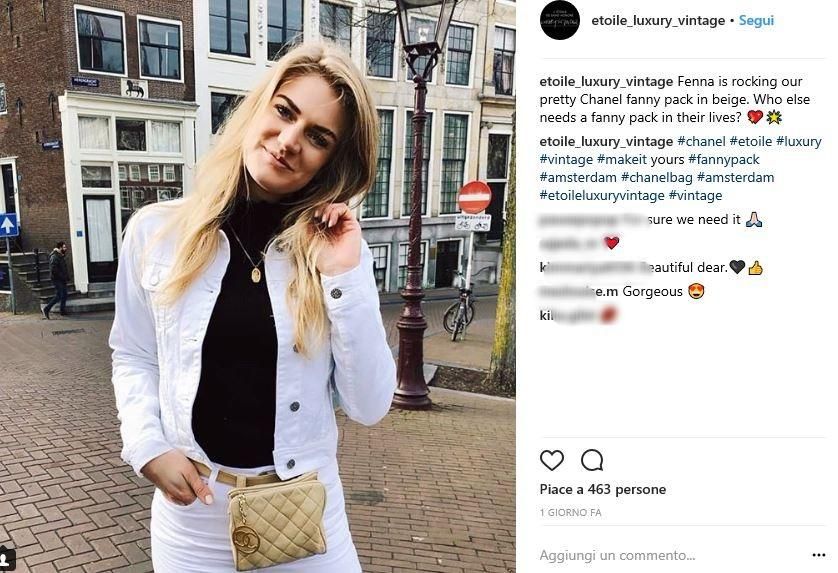Open commenter profile on Gorgeous comment
This screenshot has height=573, width=838.
[579, 291]
